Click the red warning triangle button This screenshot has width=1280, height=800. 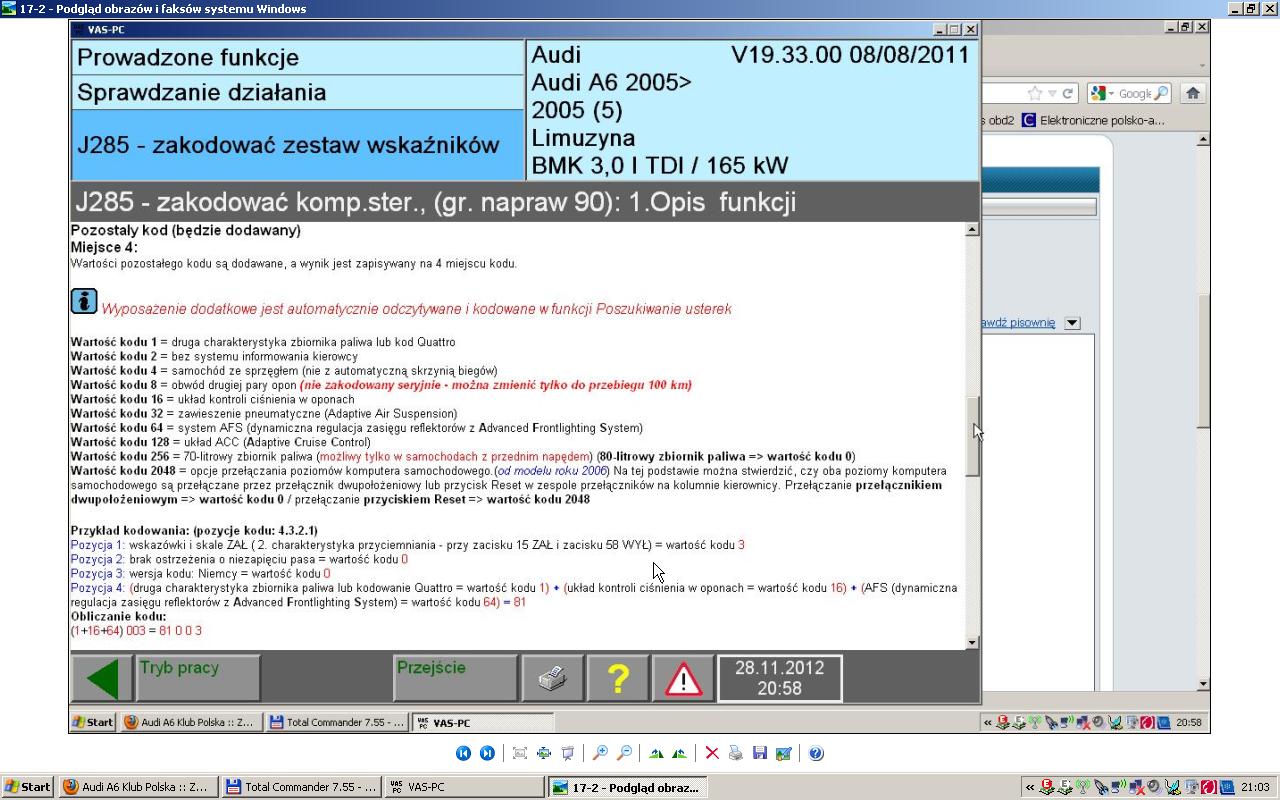point(683,679)
